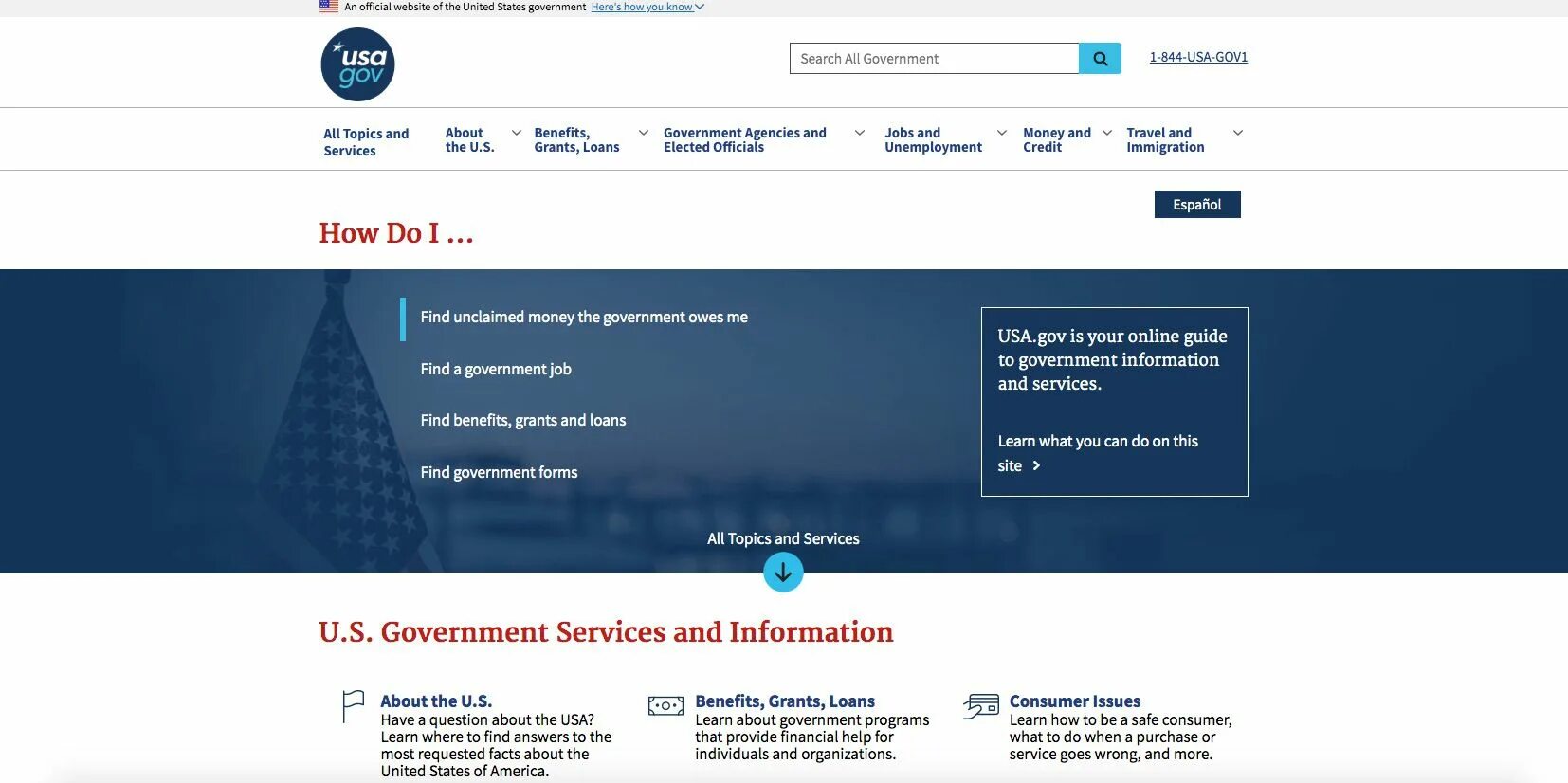Click 'U.S. Government Services and Information' heading
The height and width of the screenshot is (783, 1568).
[x=606, y=632]
